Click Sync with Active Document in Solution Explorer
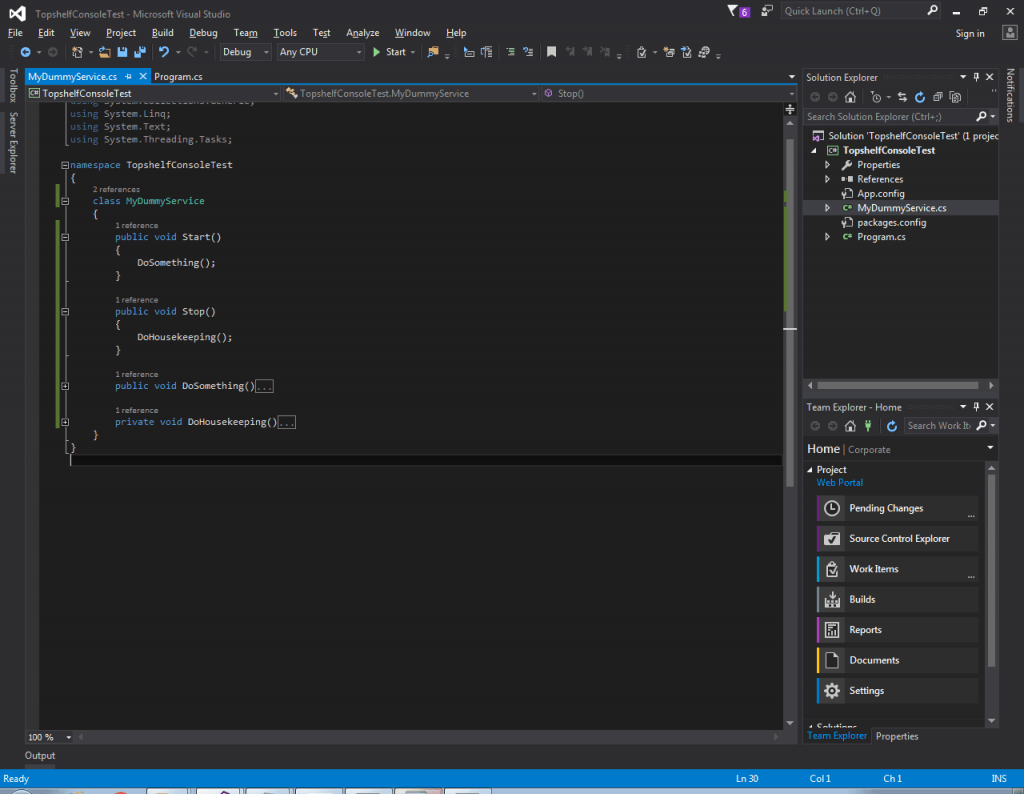 [x=902, y=97]
